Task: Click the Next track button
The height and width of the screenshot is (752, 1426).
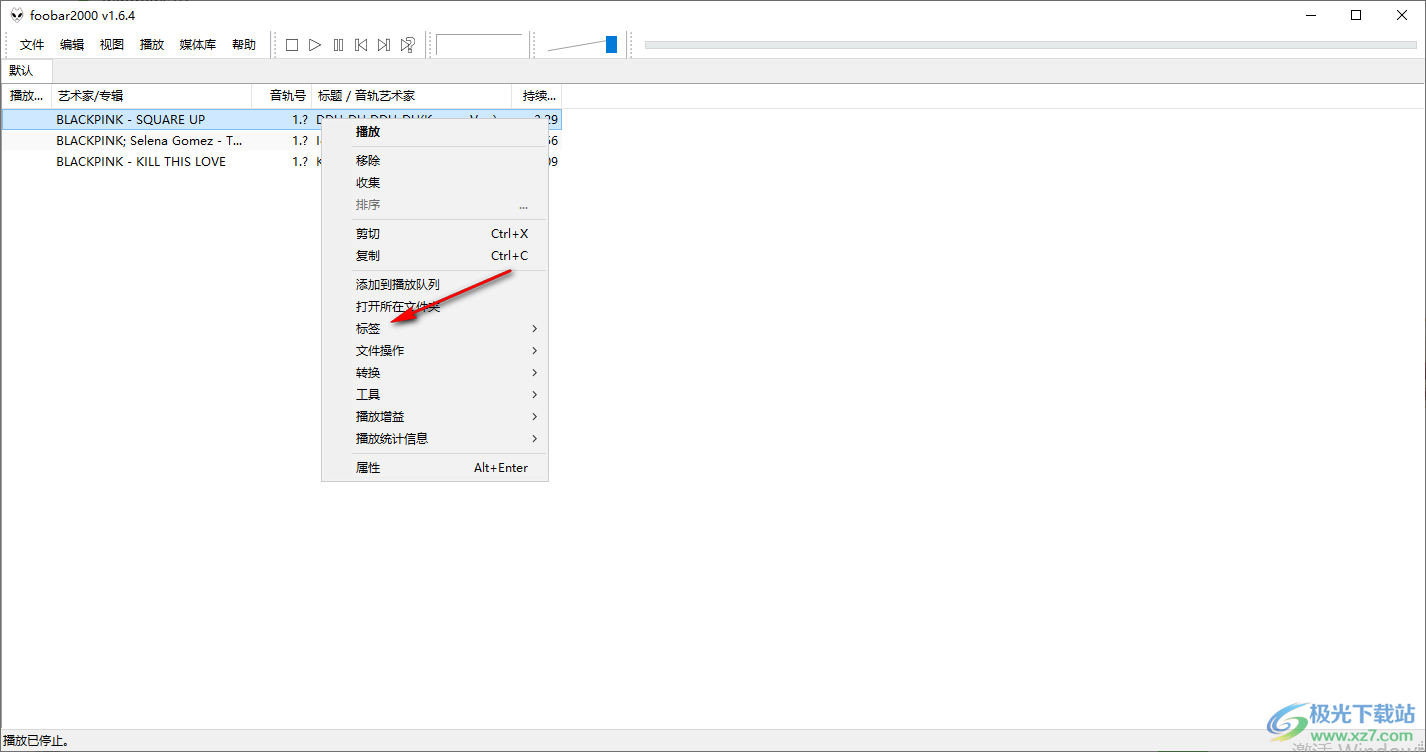Action: (x=384, y=45)
